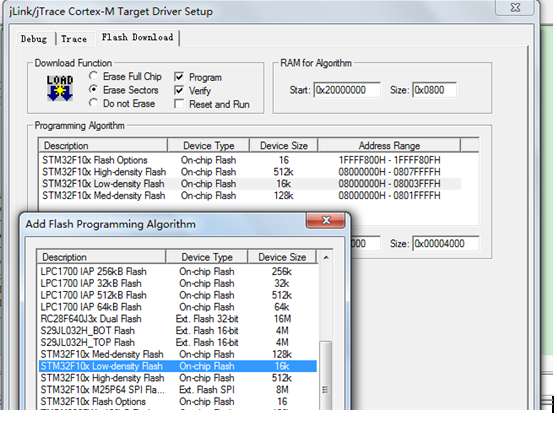Click address range 08000000H - 0801FFFFH
Viewport: 557px width, 421px height.
(389, 195)
